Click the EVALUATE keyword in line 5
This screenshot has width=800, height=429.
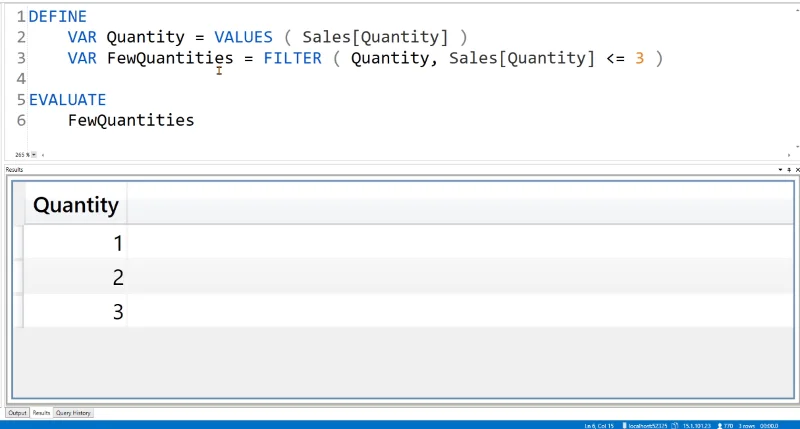coord(67,99)
